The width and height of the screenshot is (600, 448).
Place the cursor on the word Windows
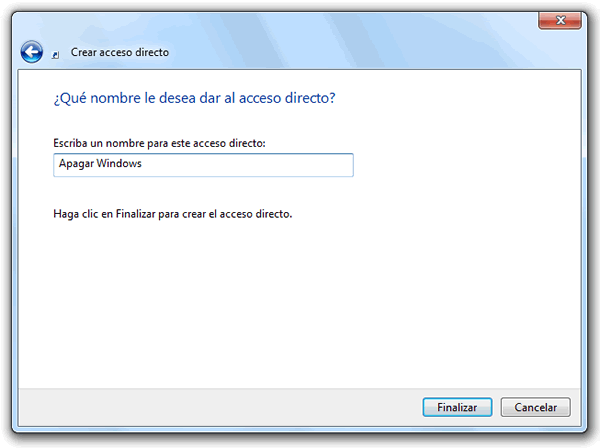pos(119,163)
